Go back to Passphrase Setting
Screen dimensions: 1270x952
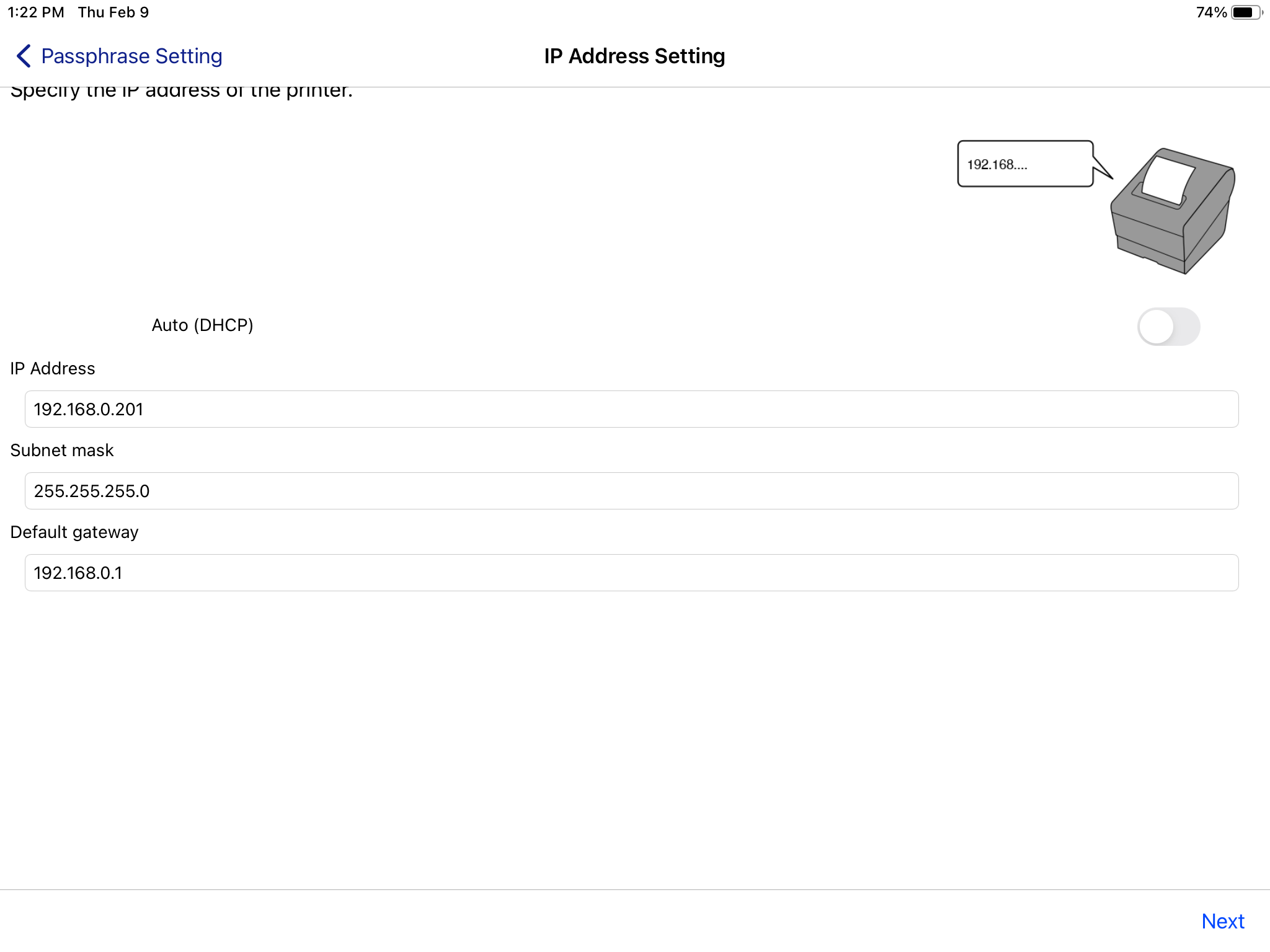[131, 56]
